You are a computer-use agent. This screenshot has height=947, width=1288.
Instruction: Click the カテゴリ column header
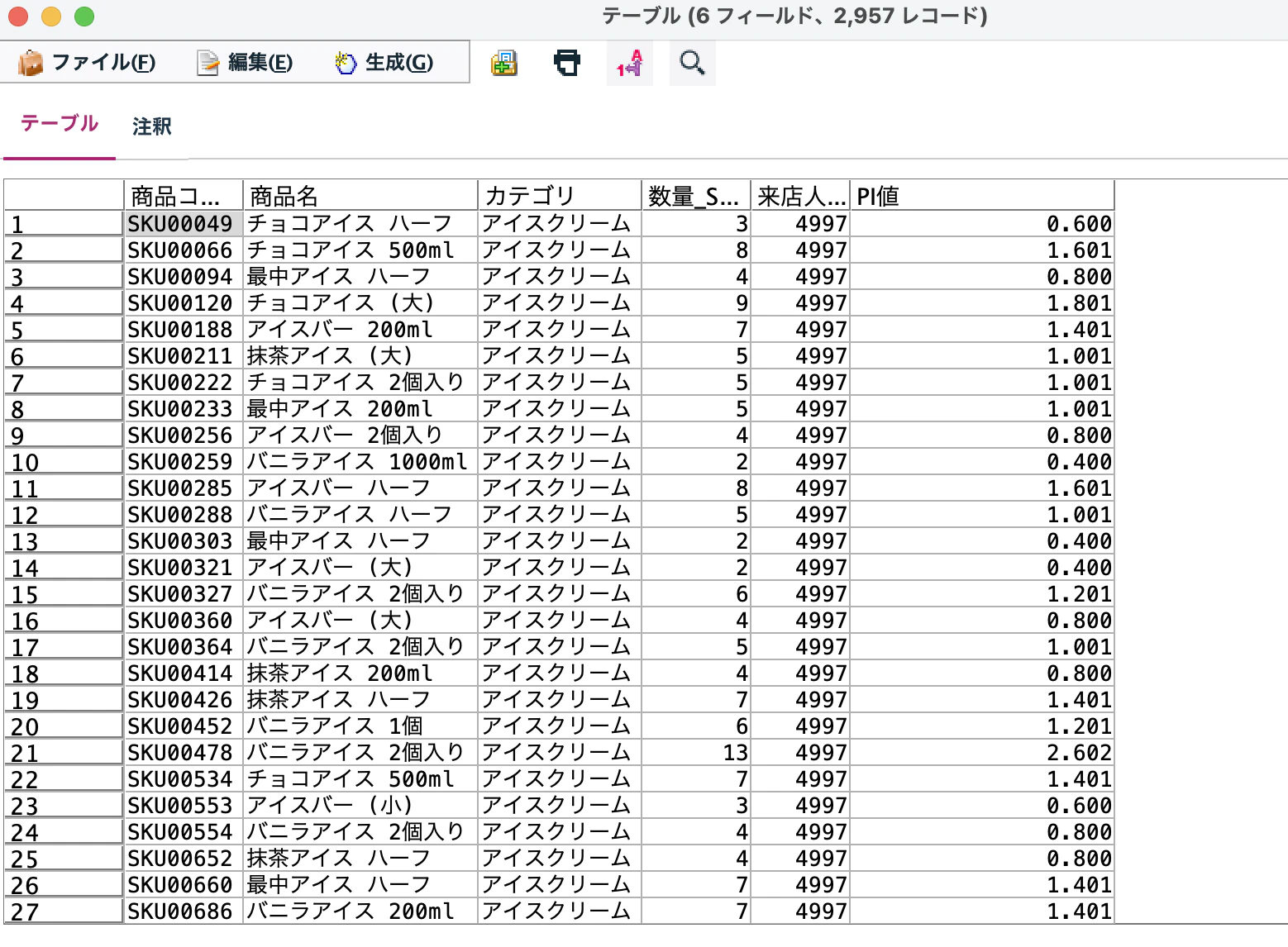coord(560,196)
